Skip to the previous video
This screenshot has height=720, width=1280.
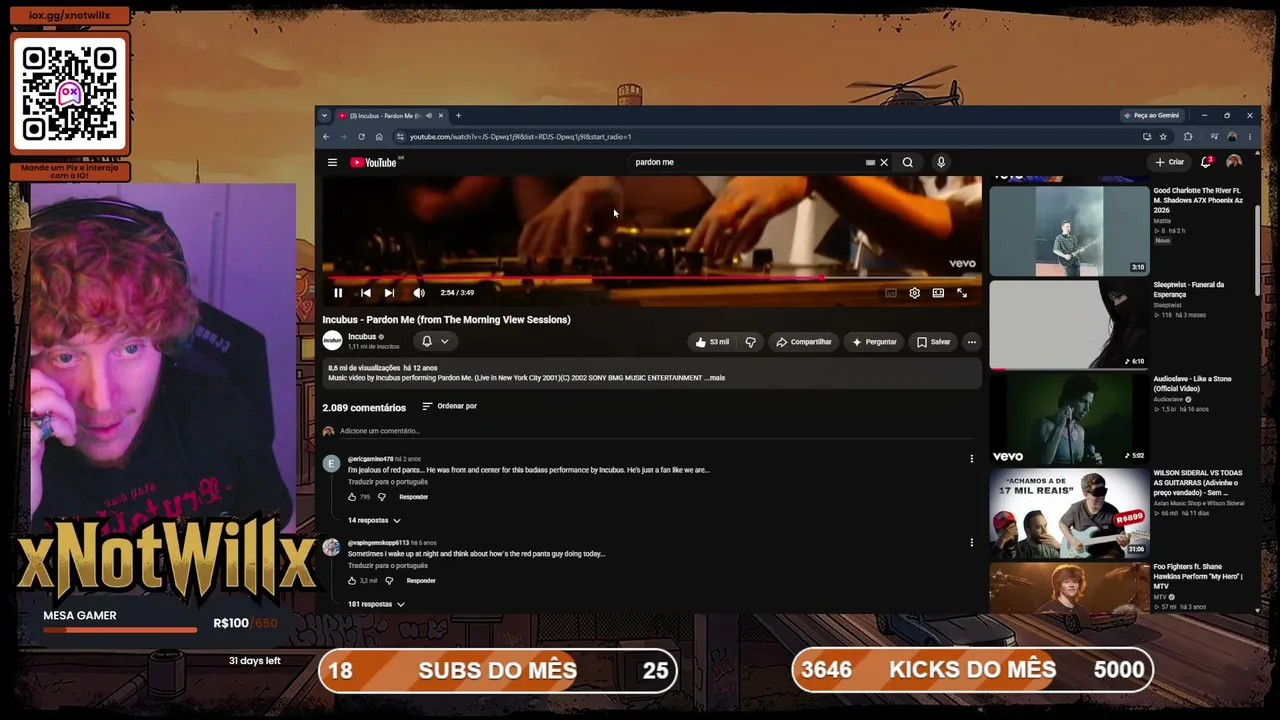[x=365, y=293]
